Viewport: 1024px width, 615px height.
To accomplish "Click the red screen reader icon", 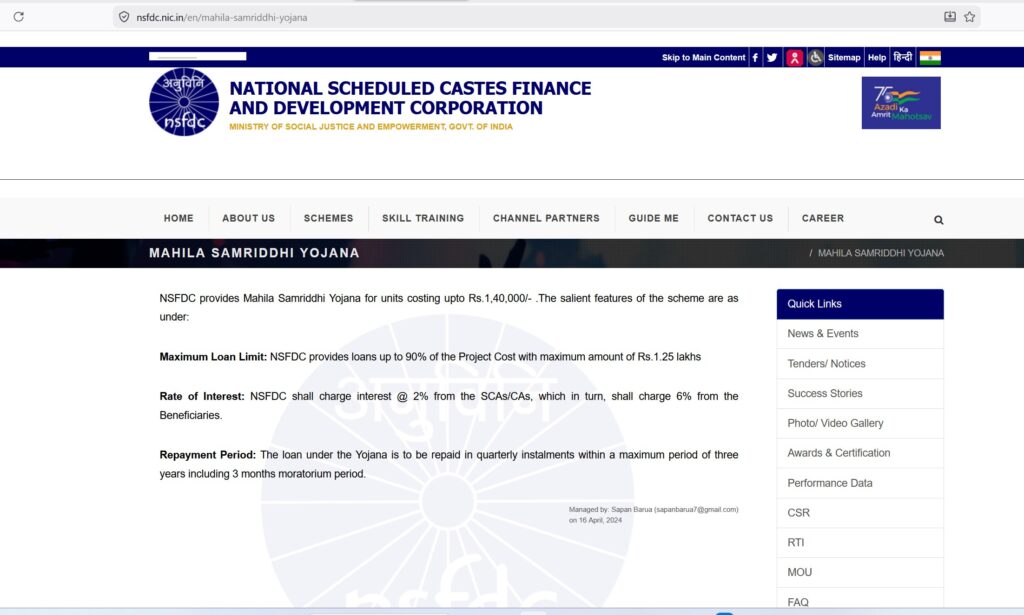I will (794, 58).
